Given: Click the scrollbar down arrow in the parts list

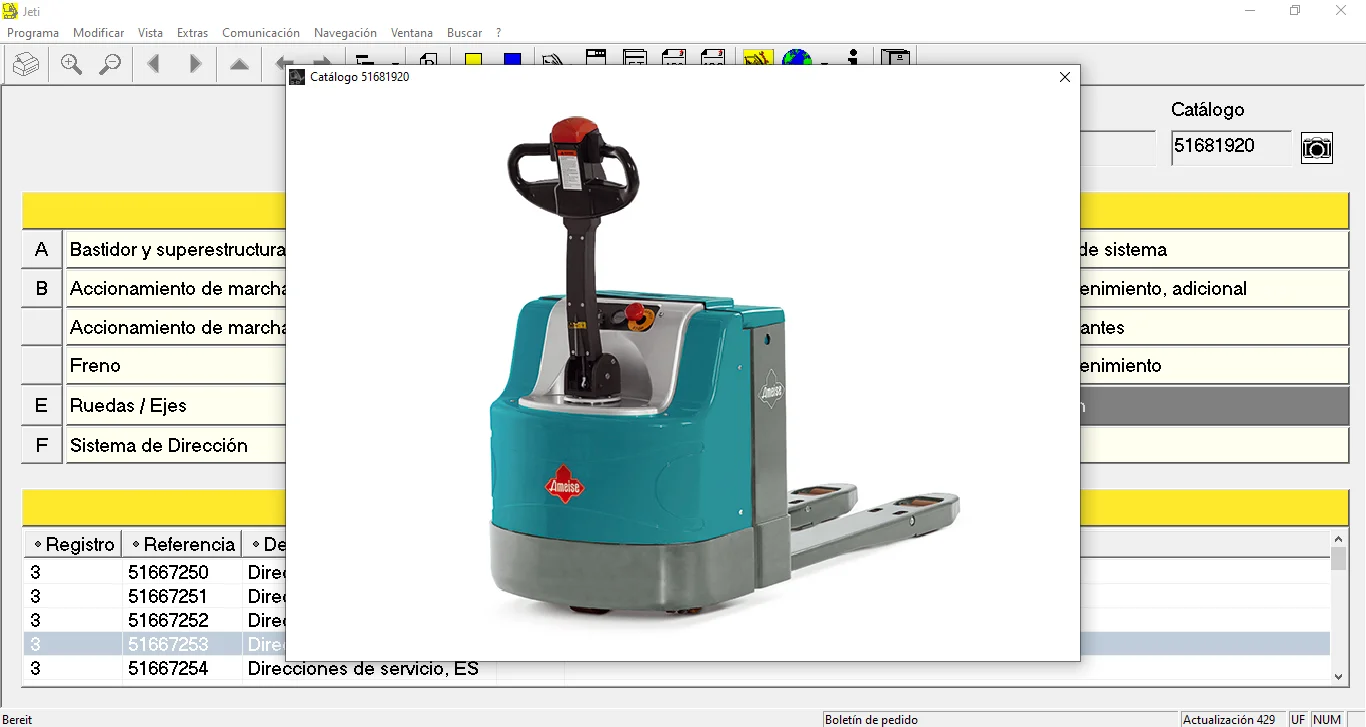Looking at the screenshot, I should point(1339,675).
